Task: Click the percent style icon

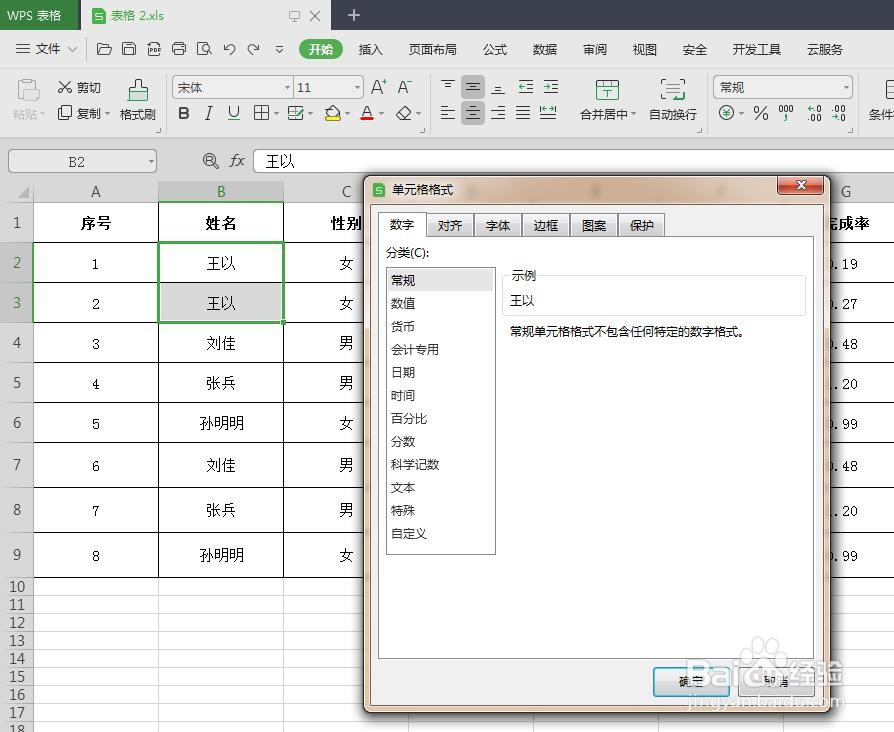Action: 761,113
